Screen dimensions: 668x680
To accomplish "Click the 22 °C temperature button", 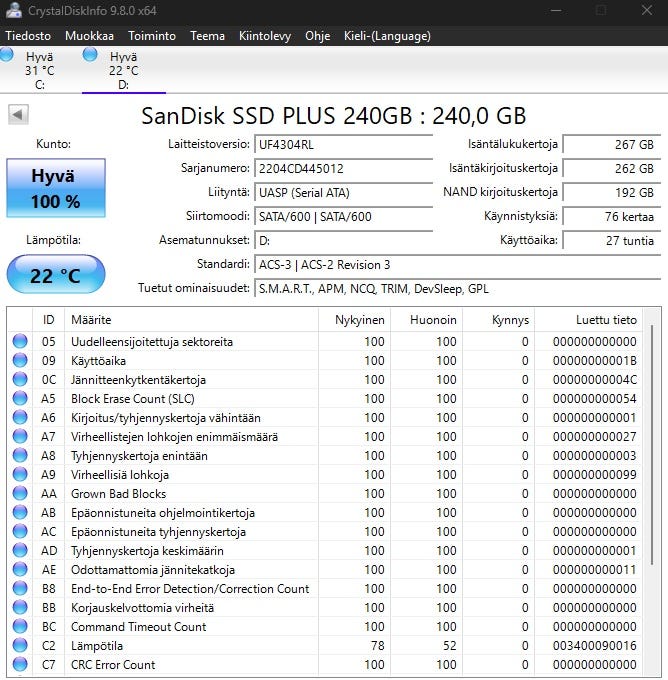I will click(x=56, y=275).
